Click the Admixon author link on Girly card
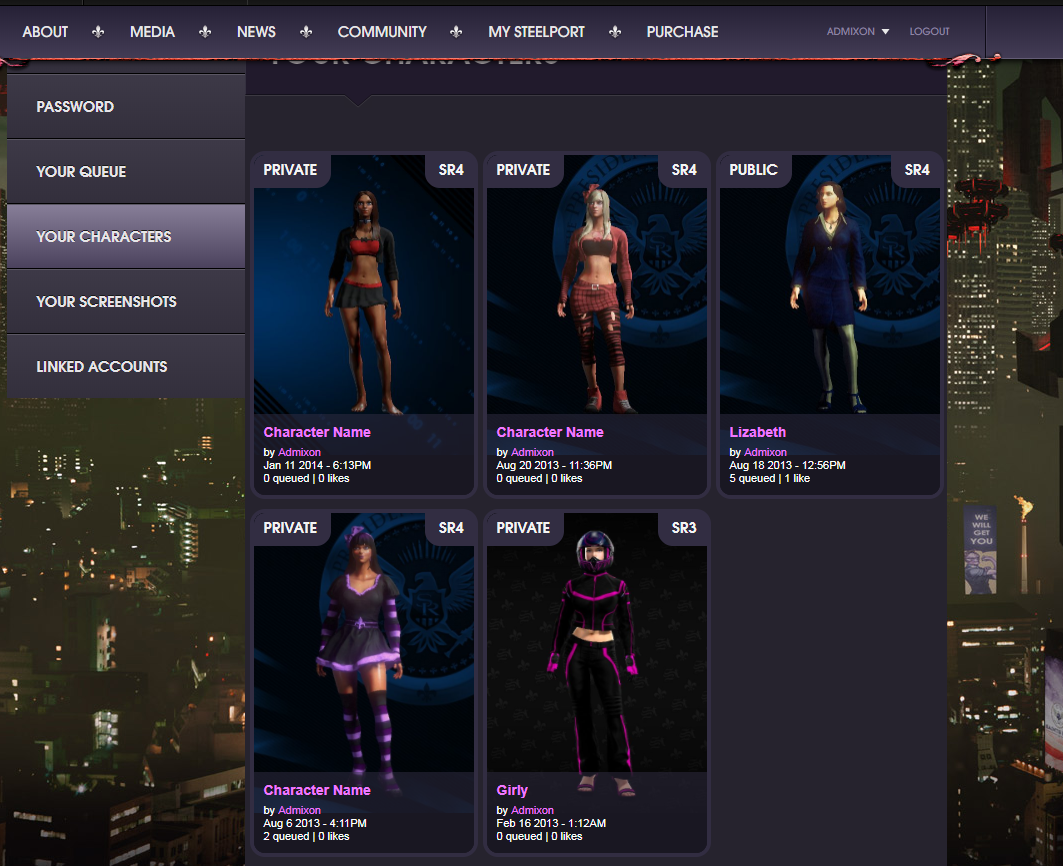 [532, 810]
